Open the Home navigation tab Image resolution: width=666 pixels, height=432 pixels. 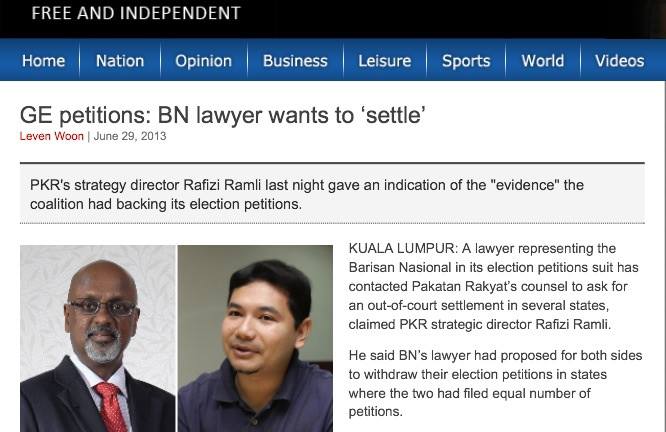click(x=43, y=61)
